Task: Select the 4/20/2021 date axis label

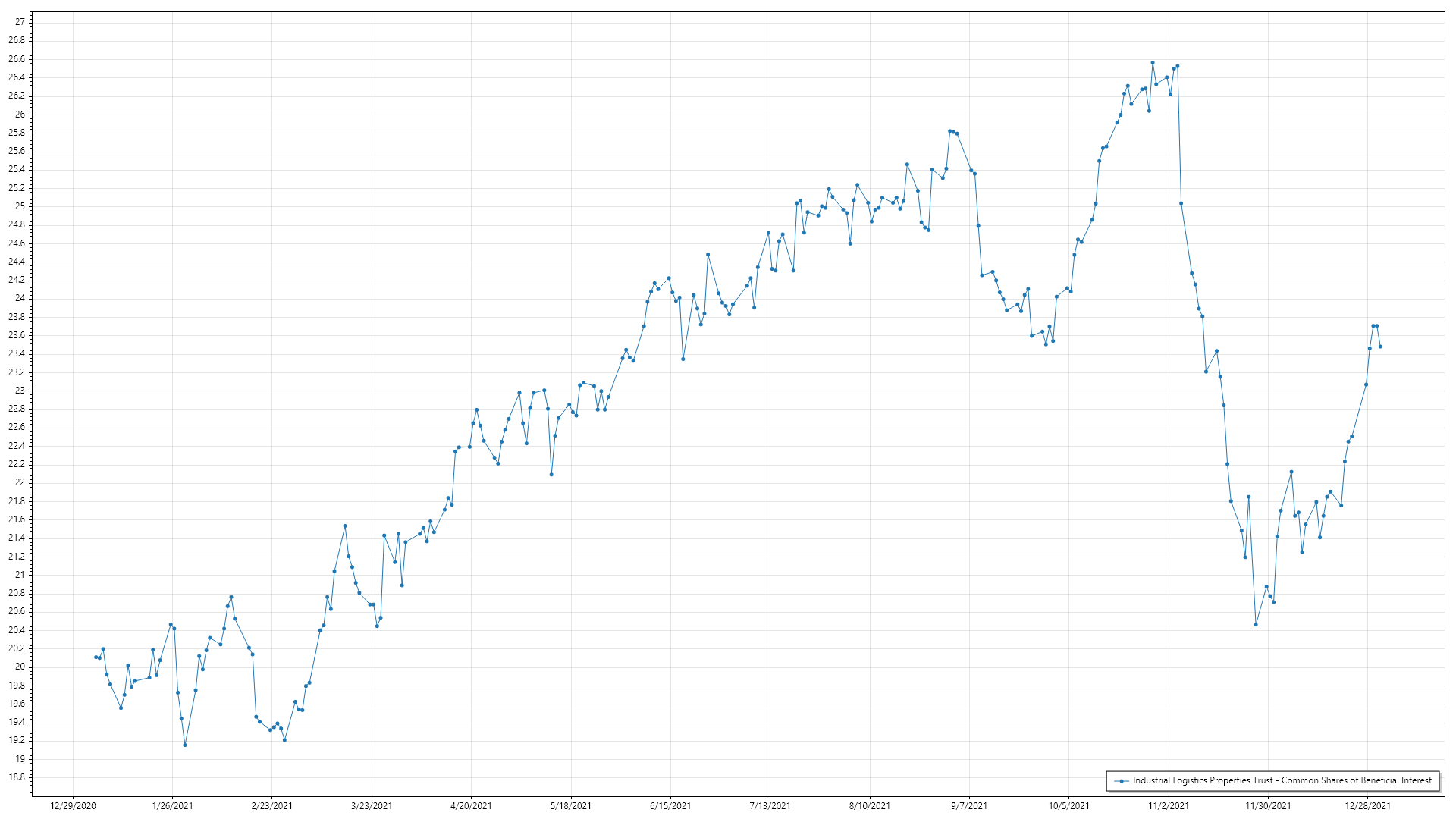Action: coord(471,806)
